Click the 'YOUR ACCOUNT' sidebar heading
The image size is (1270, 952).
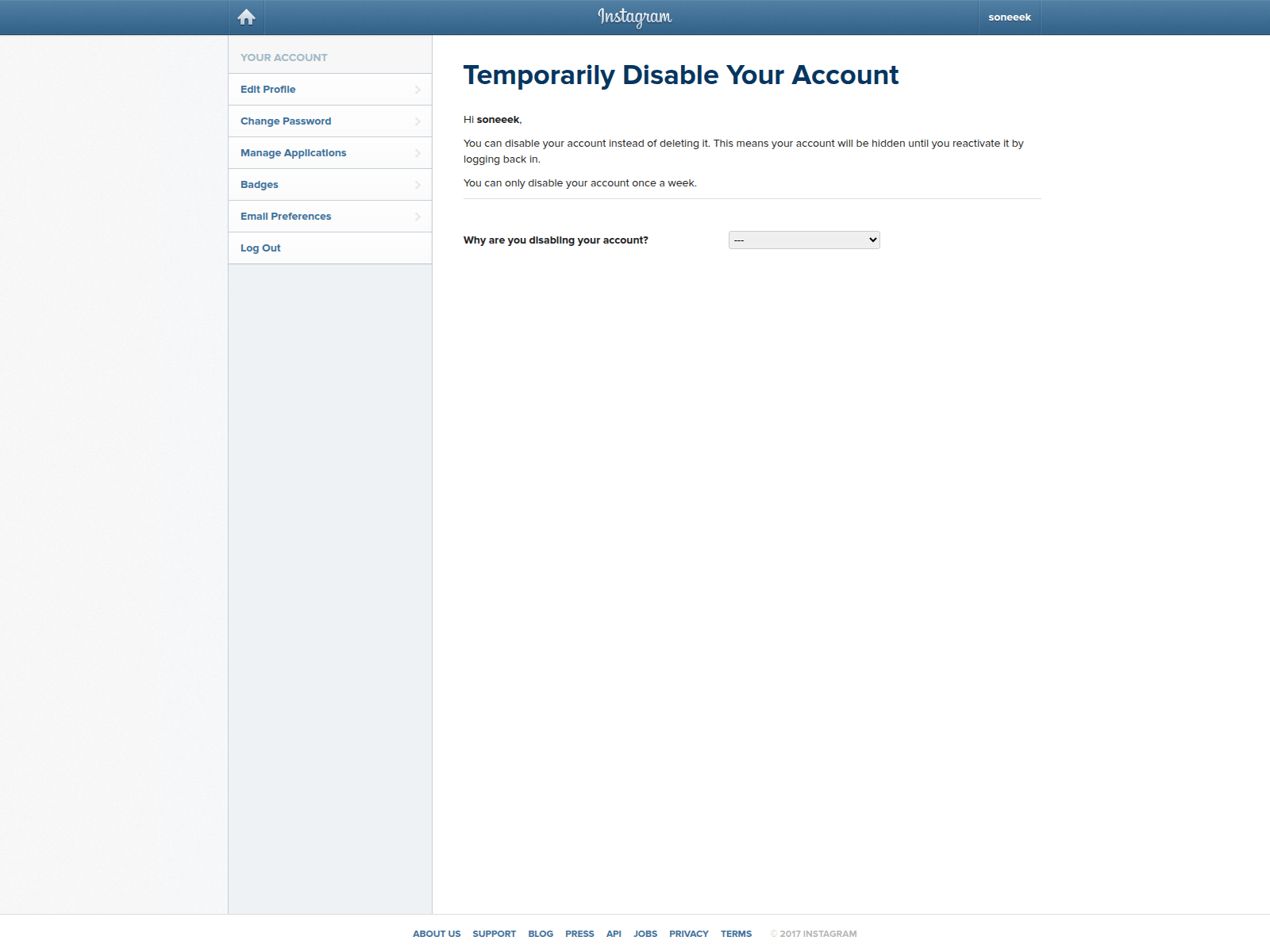284,58
